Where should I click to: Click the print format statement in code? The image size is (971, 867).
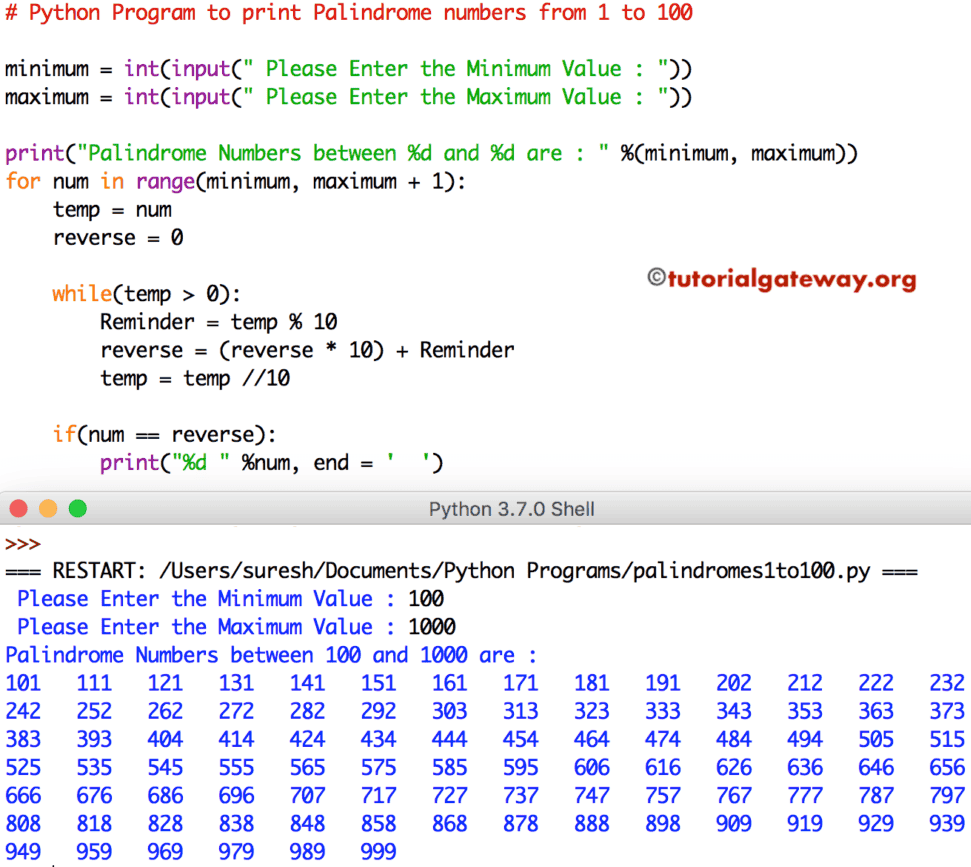(x=272, y=462)
